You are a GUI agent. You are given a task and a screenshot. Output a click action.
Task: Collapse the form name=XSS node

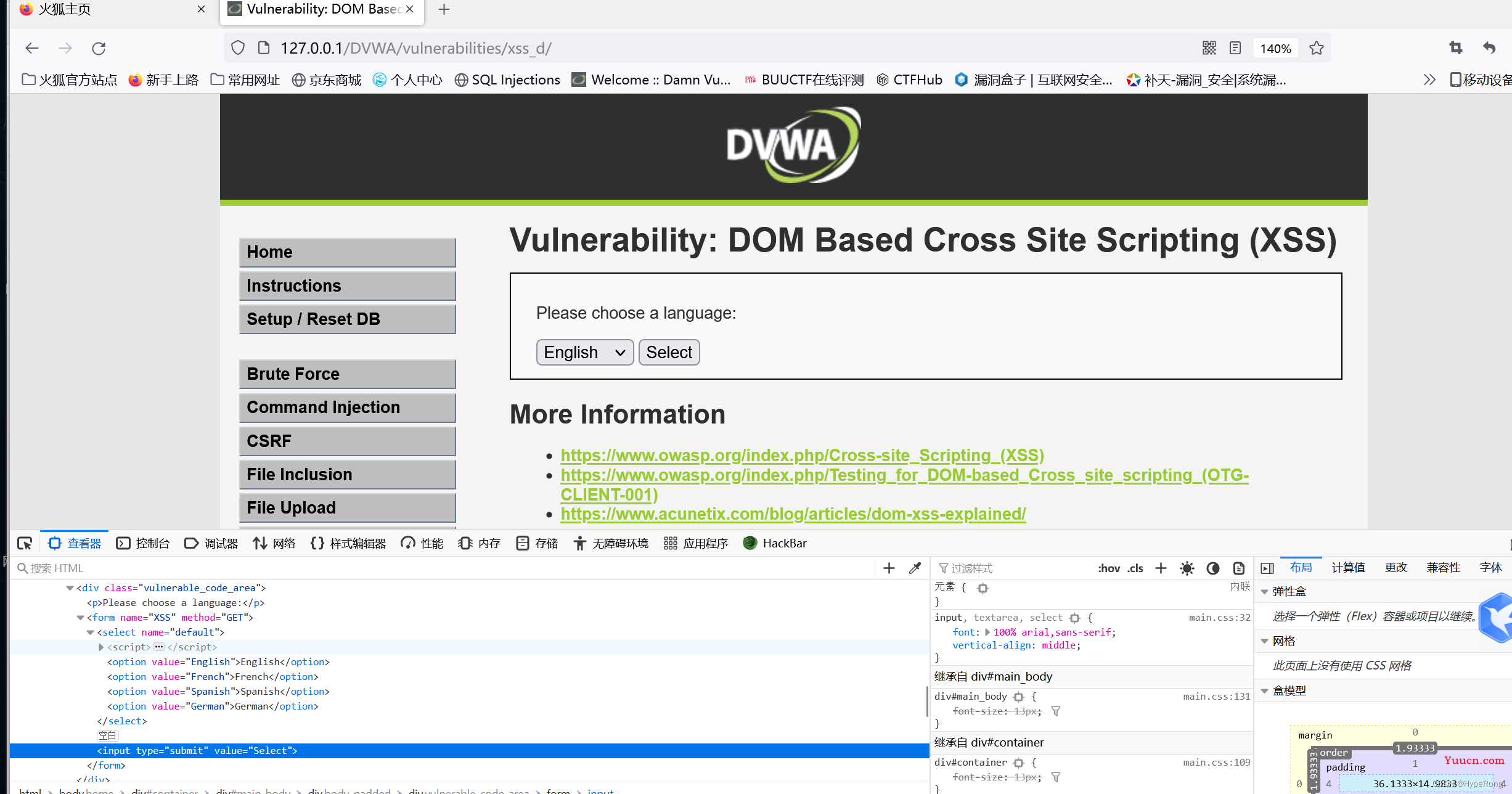pos(80,618)
